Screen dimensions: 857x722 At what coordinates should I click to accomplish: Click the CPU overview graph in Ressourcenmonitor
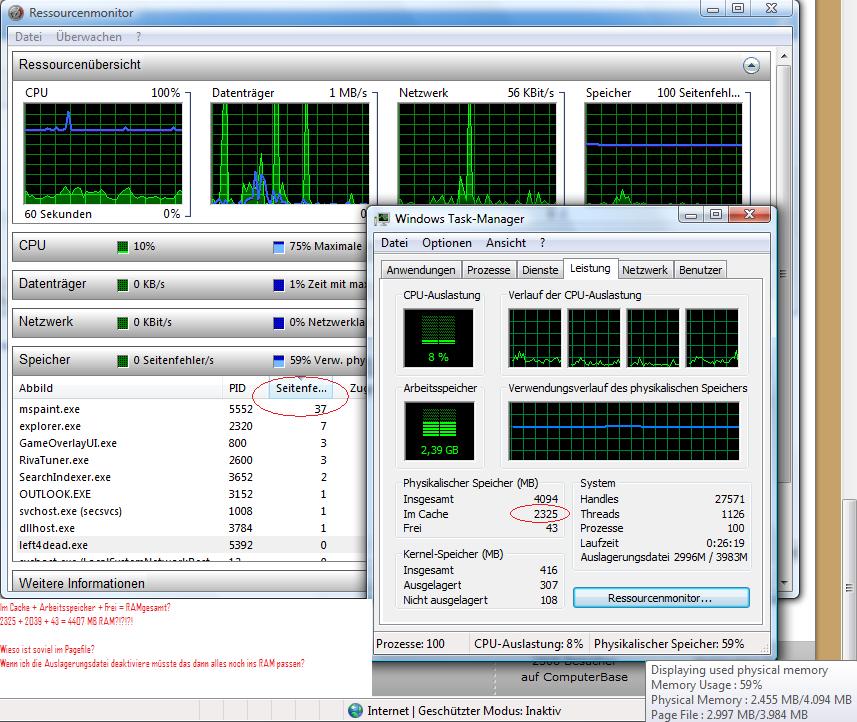[x=103, y=154]
